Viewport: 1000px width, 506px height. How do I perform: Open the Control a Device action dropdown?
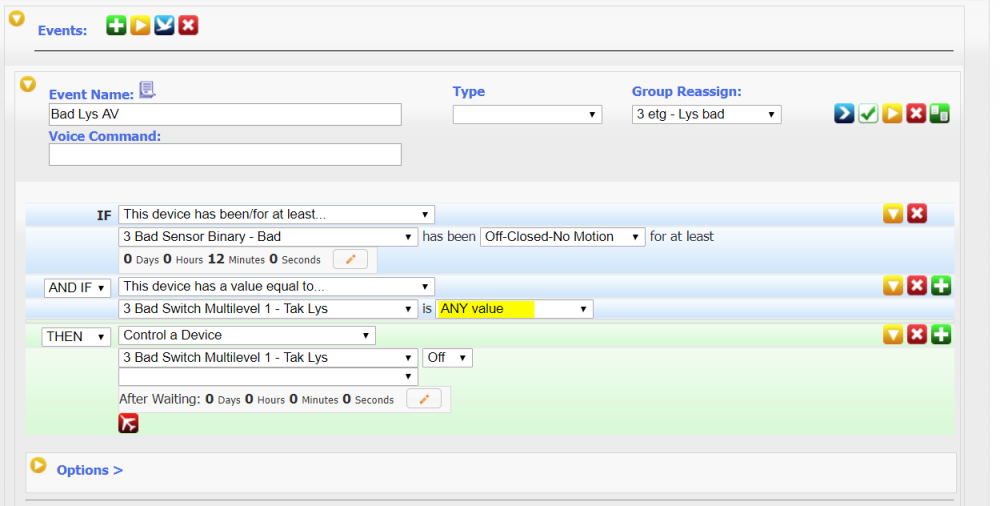coord(247,335)
